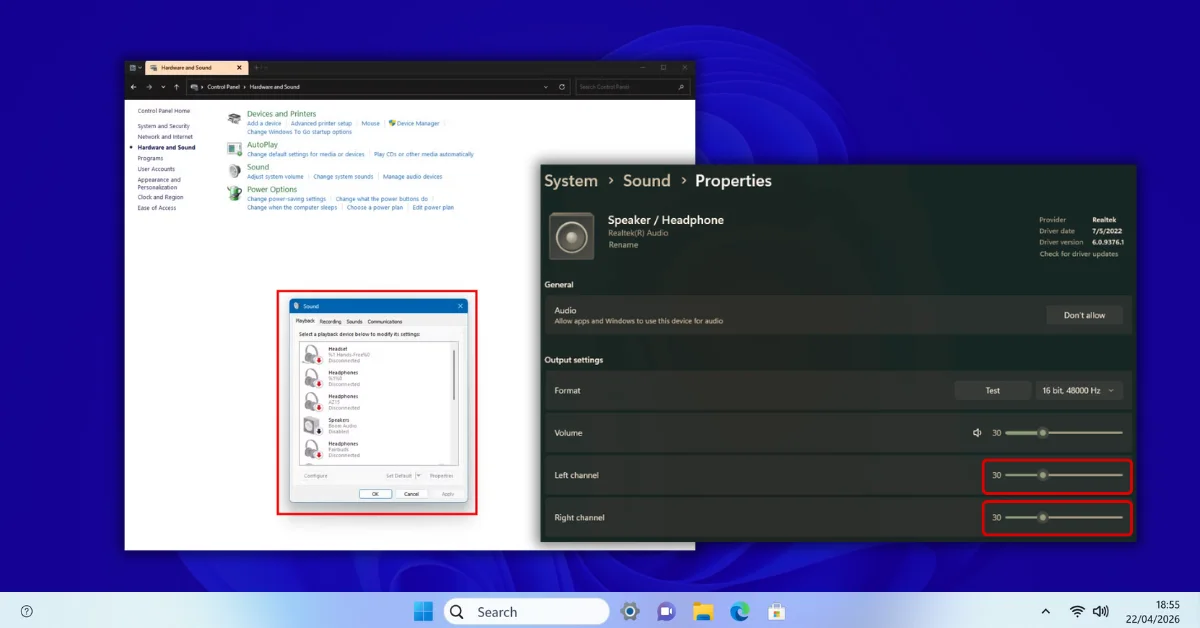The height and width of the screenshot is (628, 1200).
Task: Open the Set Default dropdown arrow
Action: pos(417,475)
